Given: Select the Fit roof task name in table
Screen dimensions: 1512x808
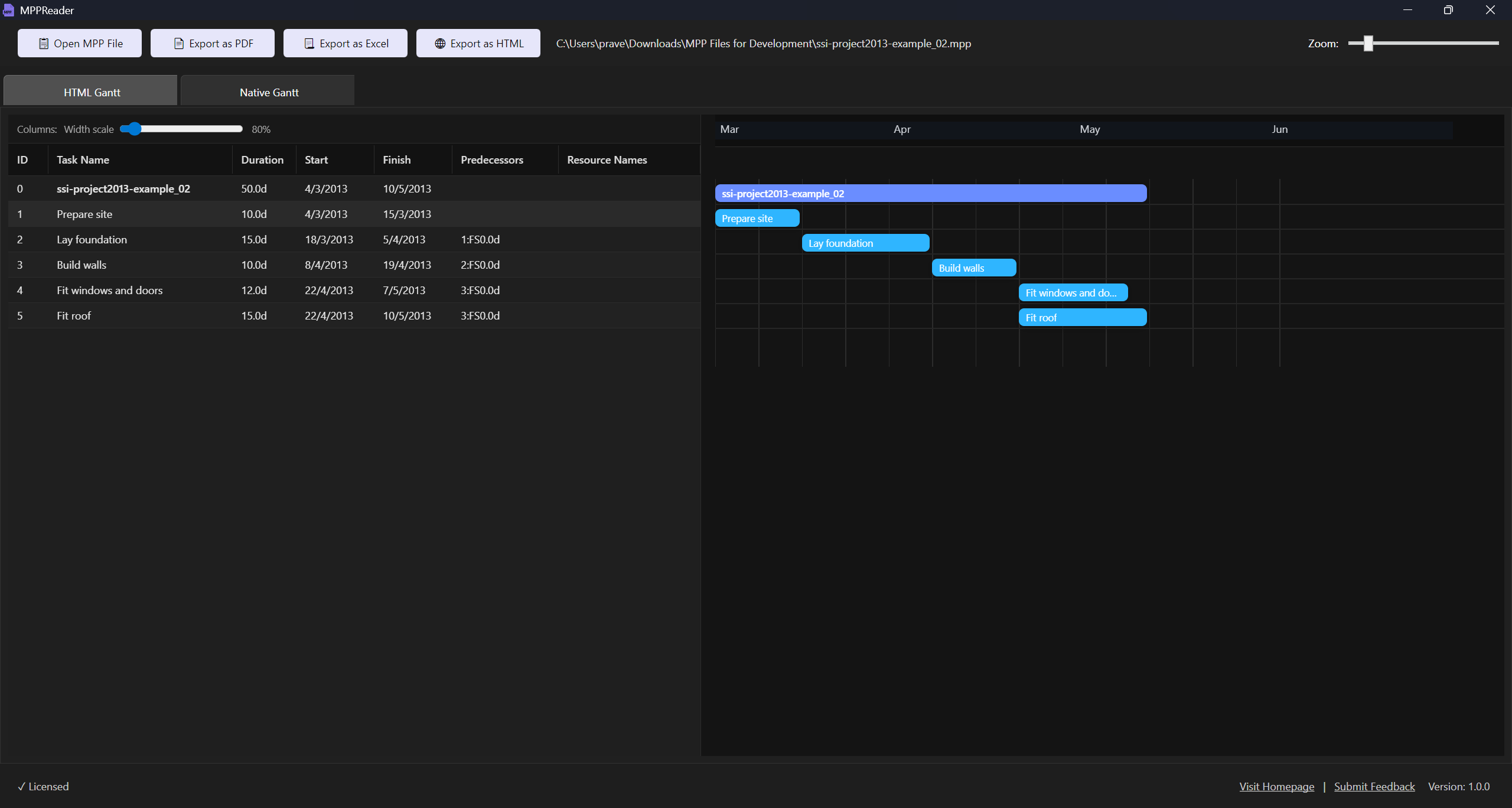Looking at the screenshot, I should tap(74, 316).
